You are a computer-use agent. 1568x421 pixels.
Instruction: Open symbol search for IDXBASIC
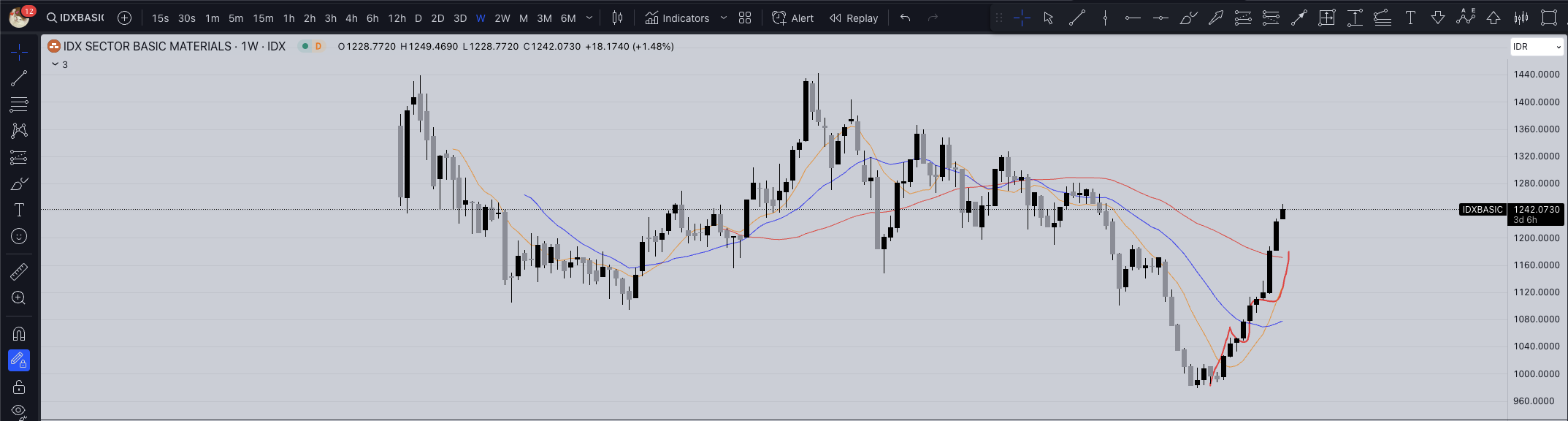(x=75, y=18)
